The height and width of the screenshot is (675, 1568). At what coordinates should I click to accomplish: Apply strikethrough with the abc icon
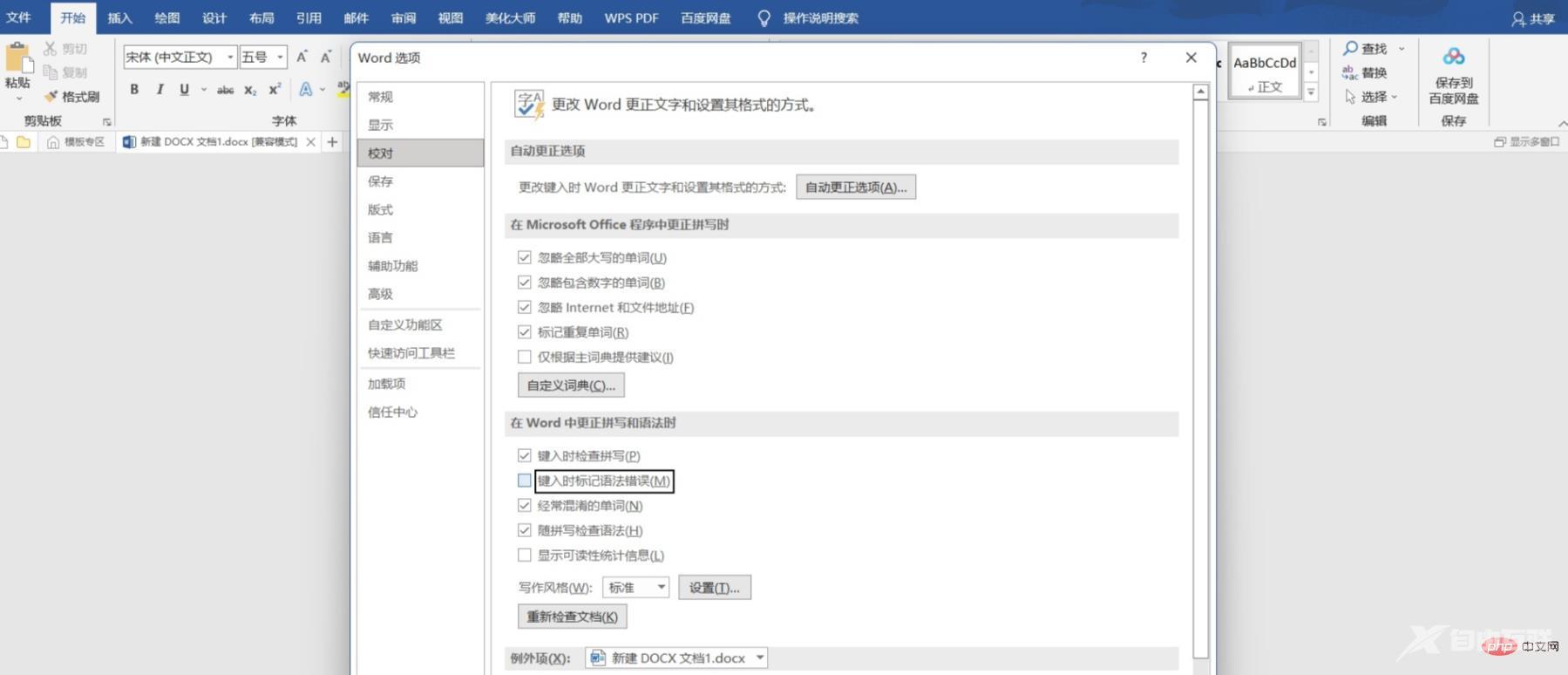[x=225, y=90]
